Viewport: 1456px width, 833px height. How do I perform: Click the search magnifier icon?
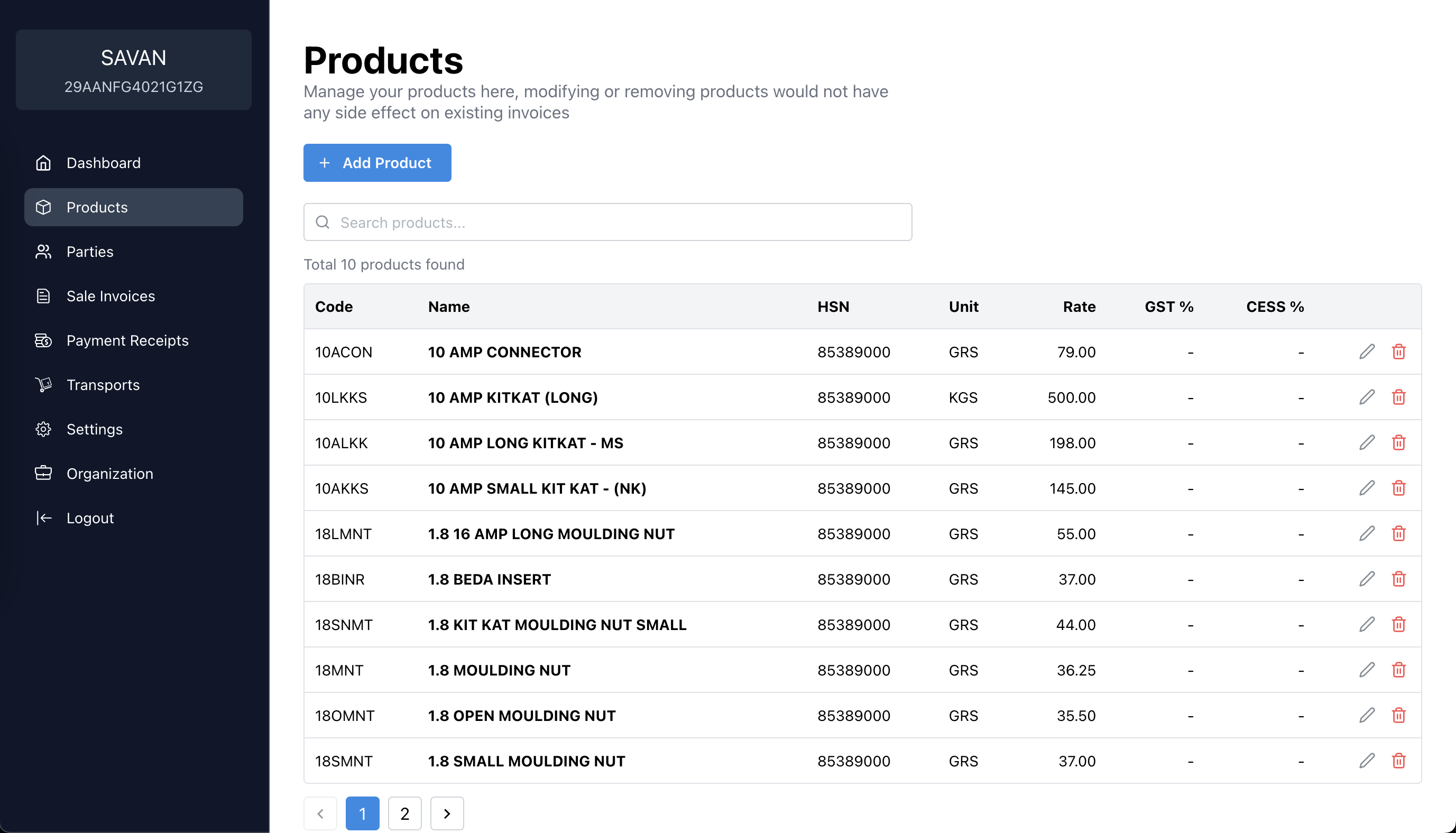pyautogui.click(x=322, y=222)
